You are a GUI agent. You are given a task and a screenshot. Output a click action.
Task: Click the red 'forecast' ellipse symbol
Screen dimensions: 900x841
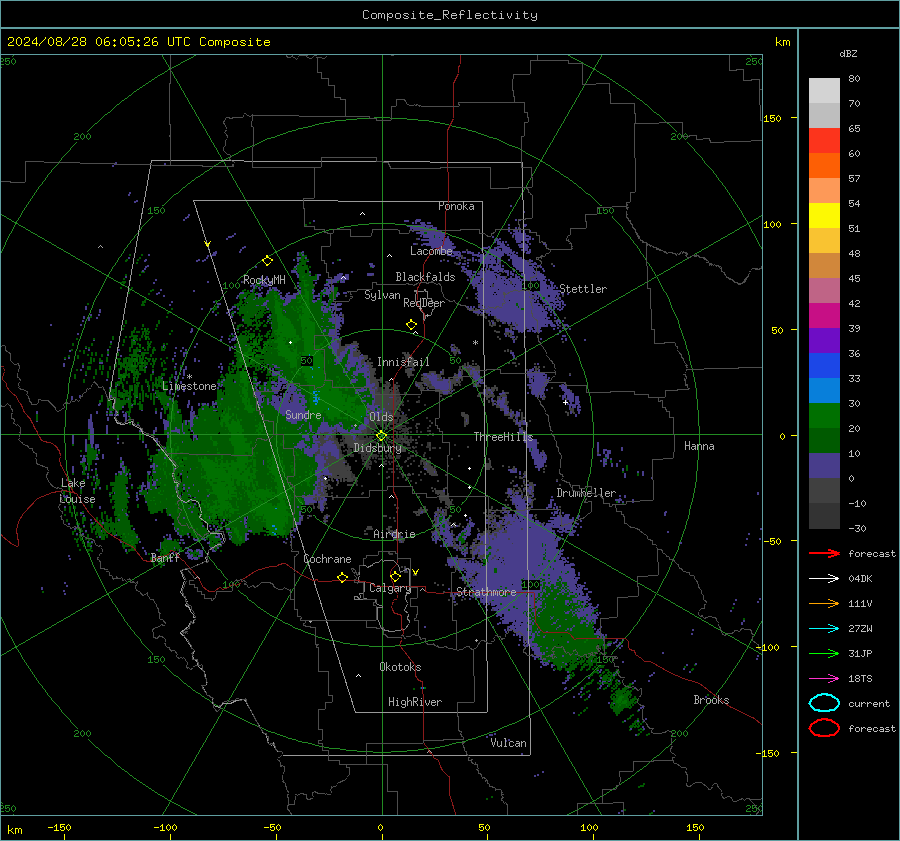click(824, 728)
